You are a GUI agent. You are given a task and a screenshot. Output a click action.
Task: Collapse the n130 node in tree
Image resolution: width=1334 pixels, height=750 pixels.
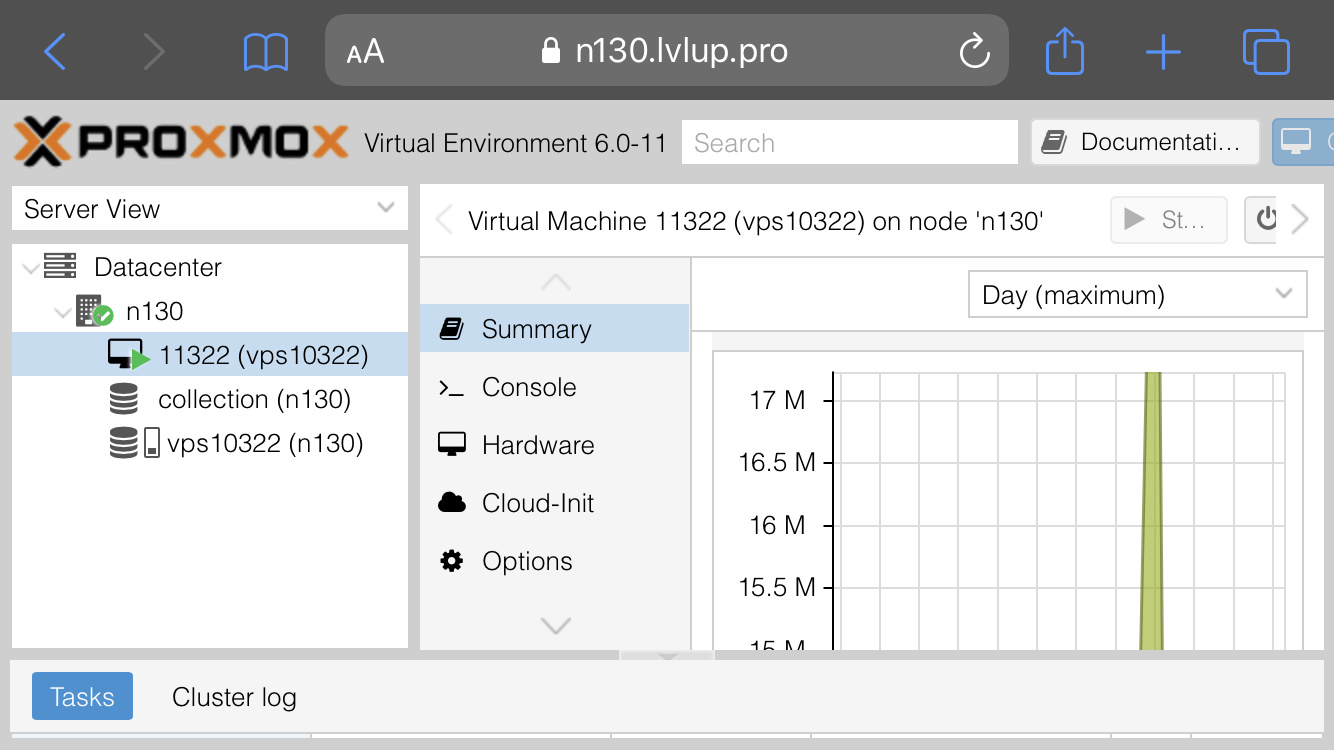(62, 312)
